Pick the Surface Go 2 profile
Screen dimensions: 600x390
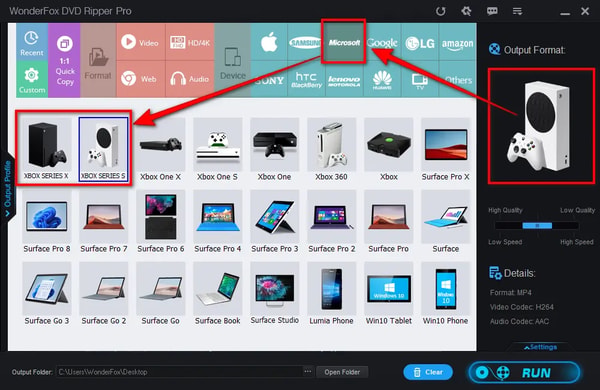(103, 294)
